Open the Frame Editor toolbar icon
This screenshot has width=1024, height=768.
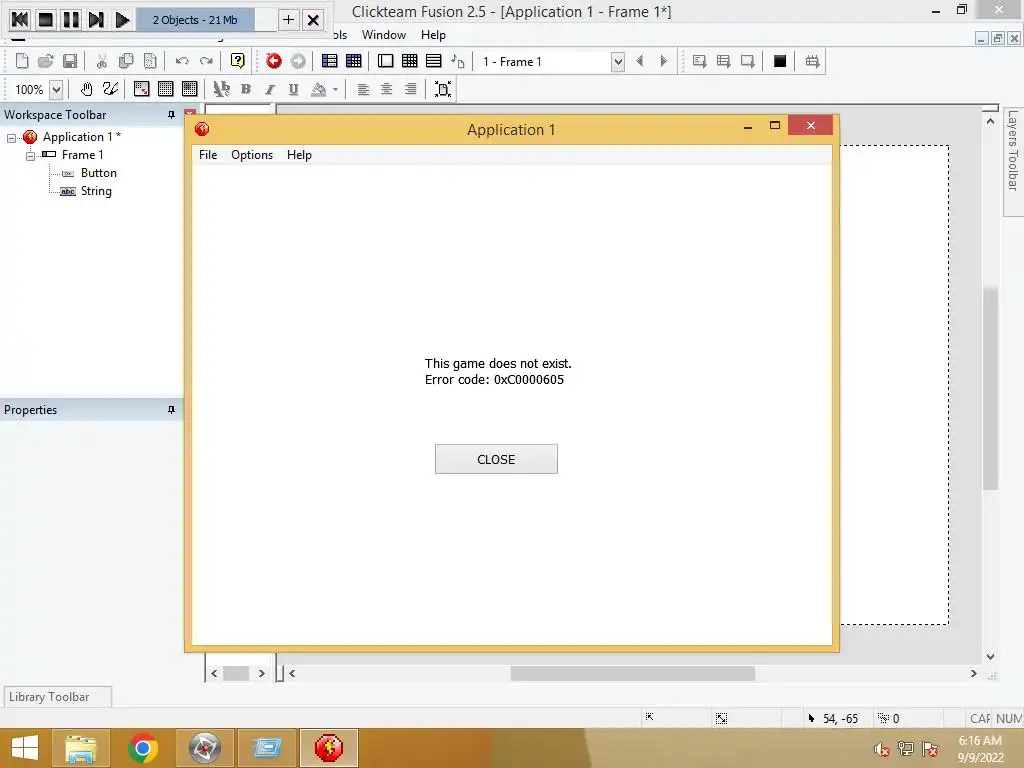point(385,61)
